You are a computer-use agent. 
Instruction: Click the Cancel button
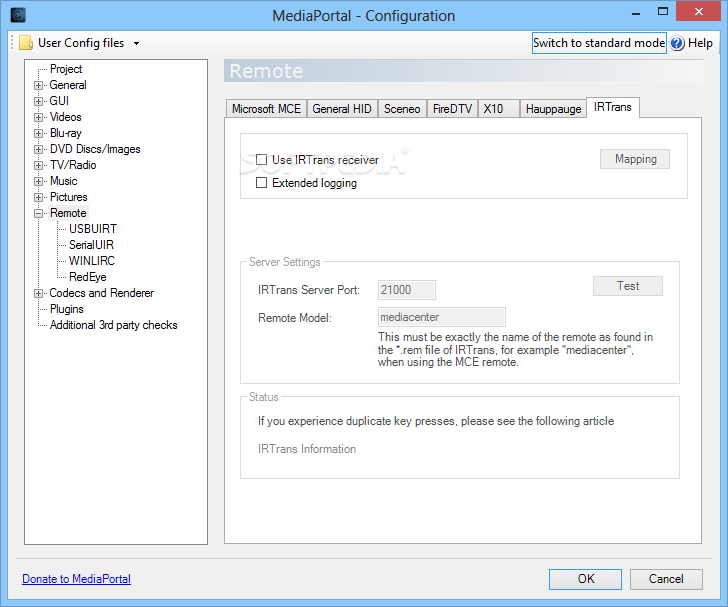(666, 579)
